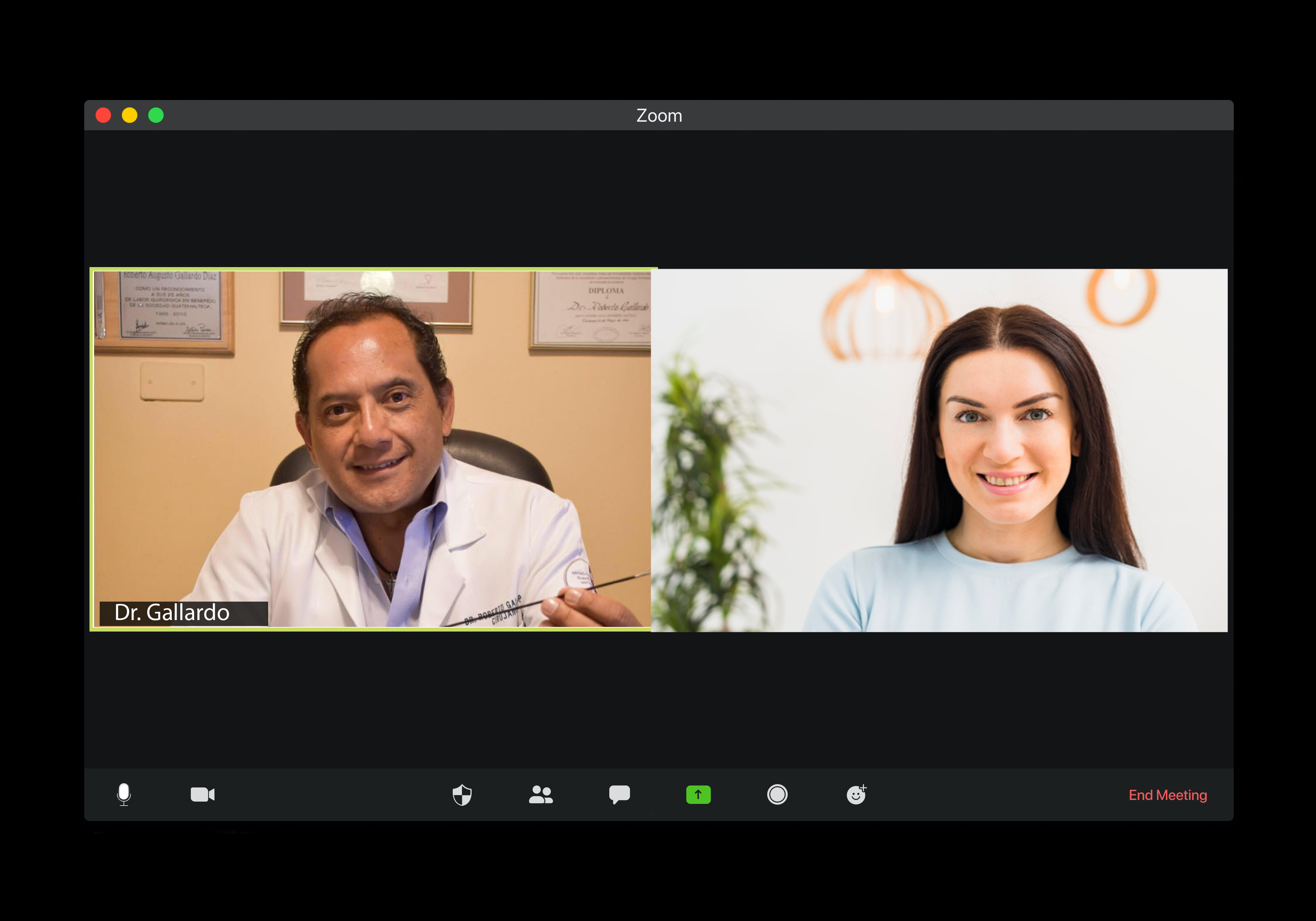Show the Participants panel
This screenshot has height=921, width=1316.
(541, 794)
